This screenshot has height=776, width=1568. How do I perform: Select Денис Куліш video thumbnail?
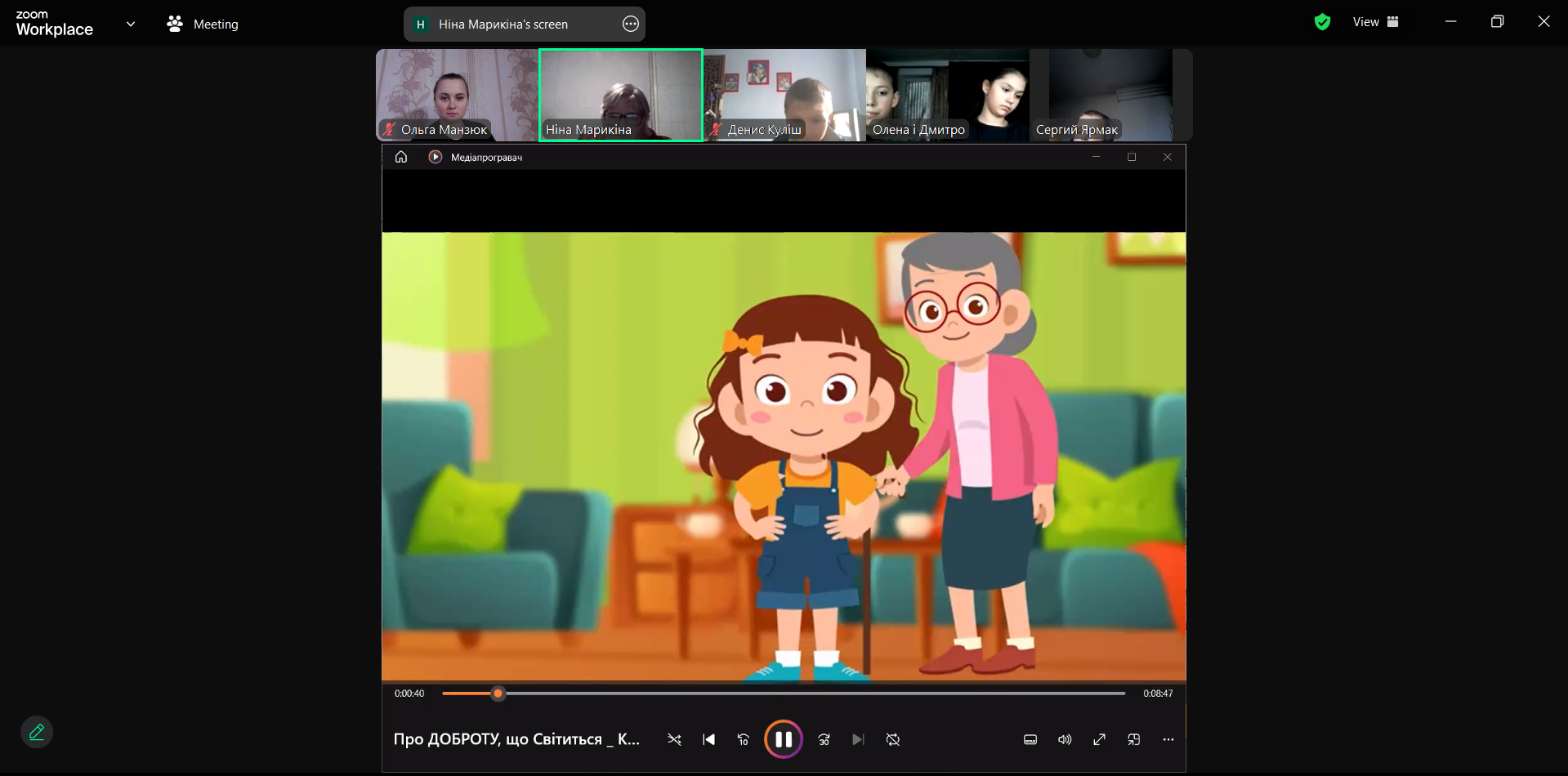pos(784,95)
